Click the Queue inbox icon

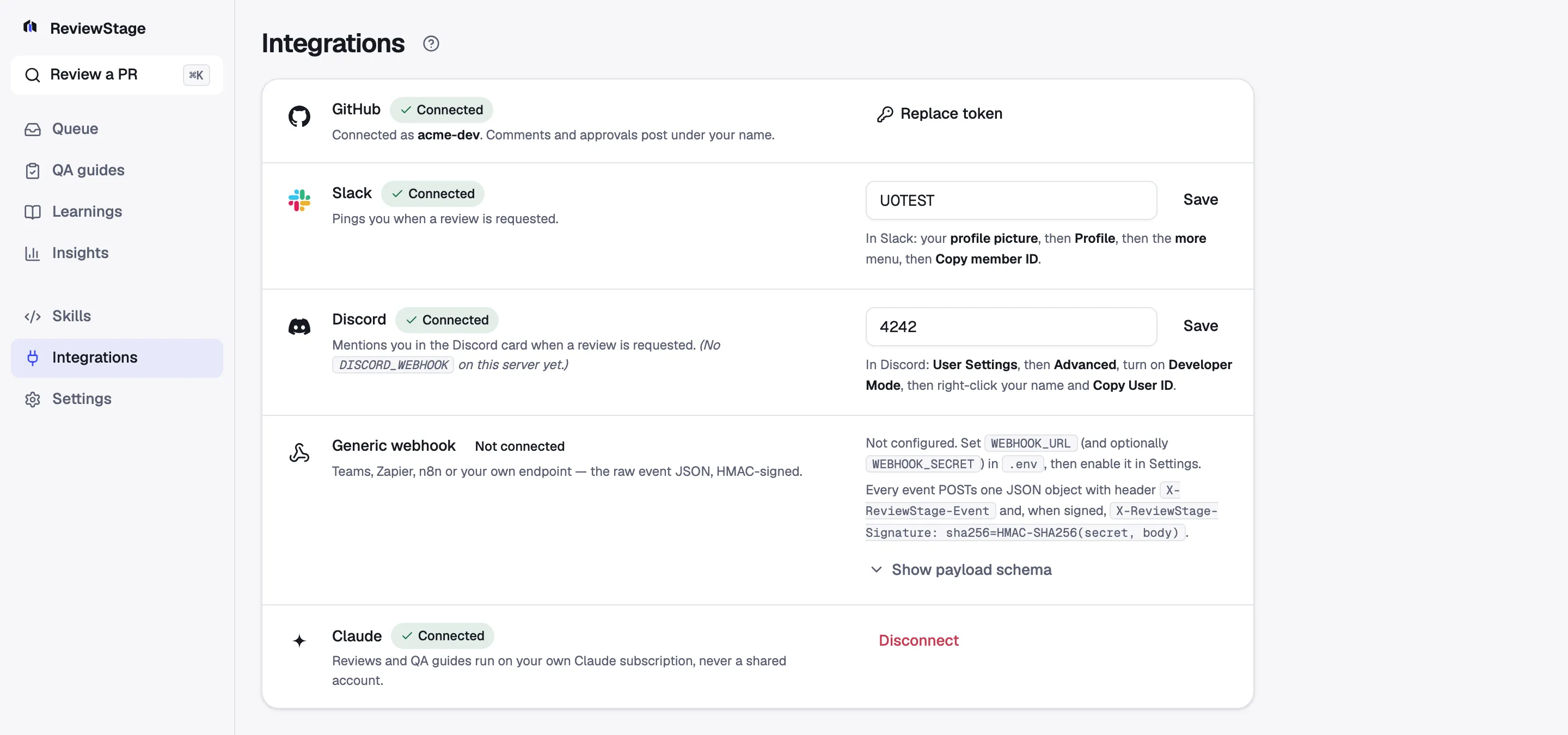point(32,129)
